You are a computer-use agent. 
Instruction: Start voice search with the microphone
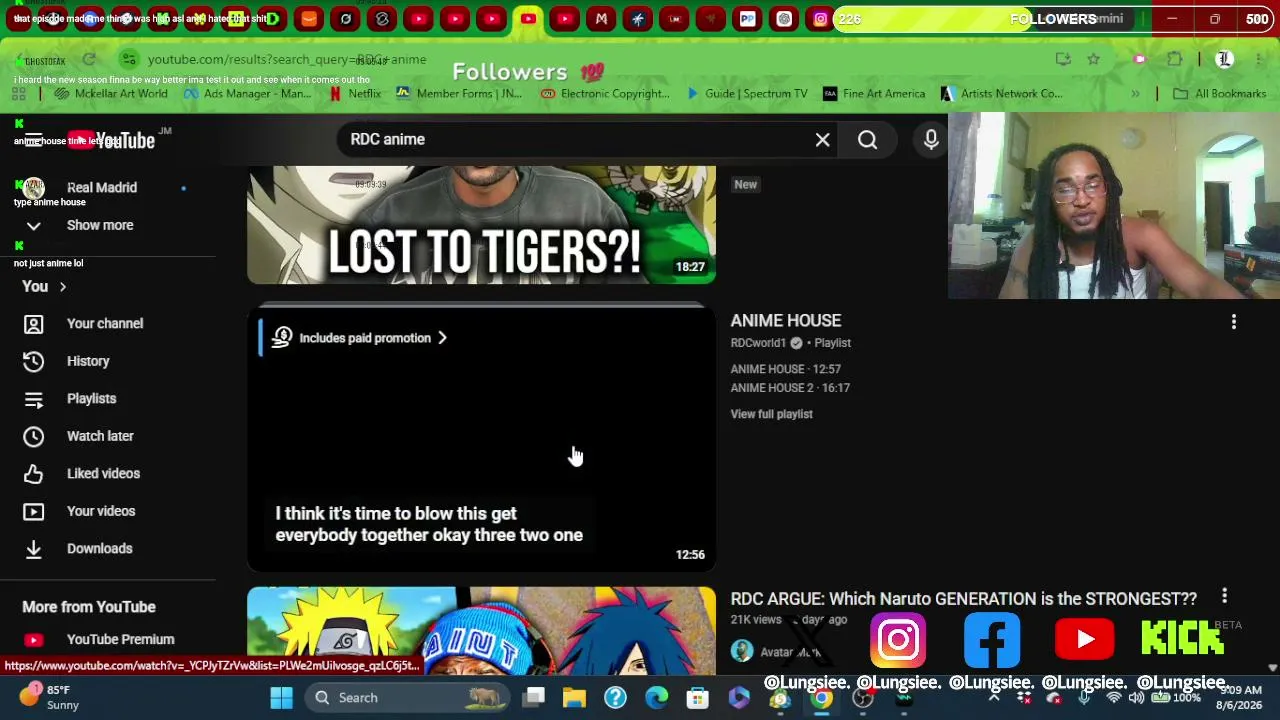click(x=931, y=140)
